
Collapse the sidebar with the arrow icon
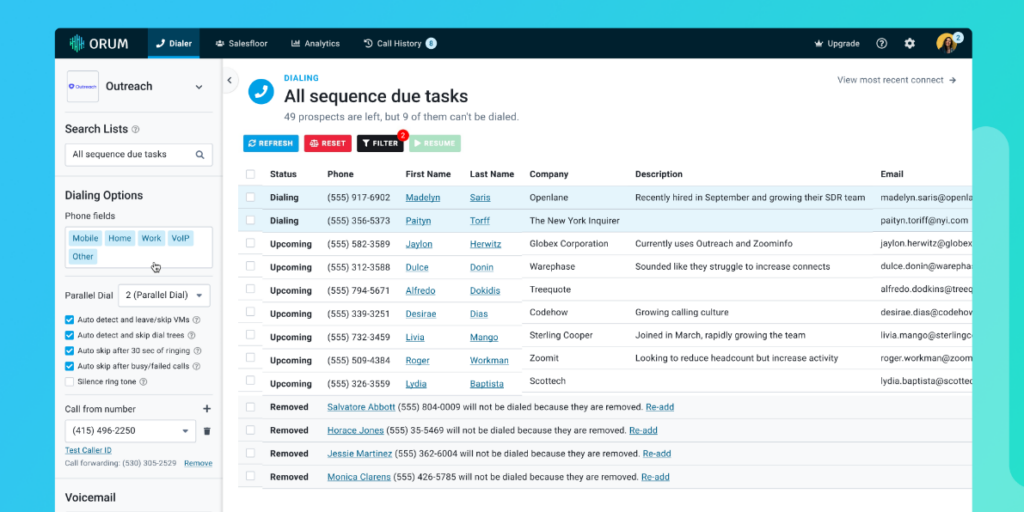229,80
